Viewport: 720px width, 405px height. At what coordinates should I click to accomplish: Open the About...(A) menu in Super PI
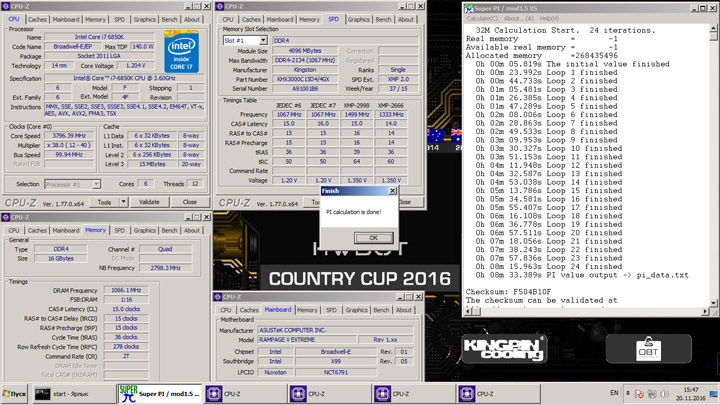(518, 18)
